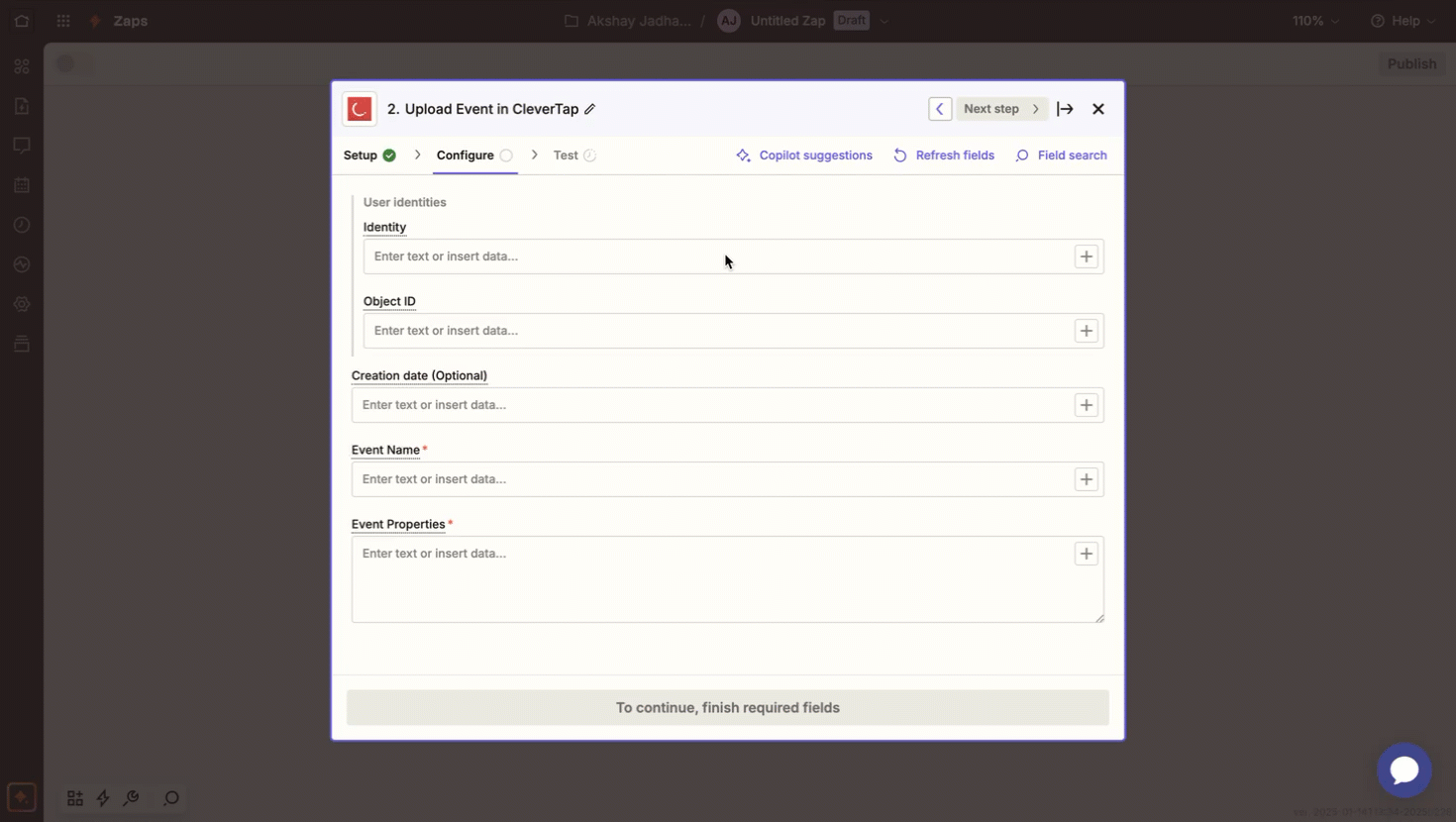This screenshot has width=1456, height=822.
Task: Click the Next step button
Action: tap(1001, 109)
